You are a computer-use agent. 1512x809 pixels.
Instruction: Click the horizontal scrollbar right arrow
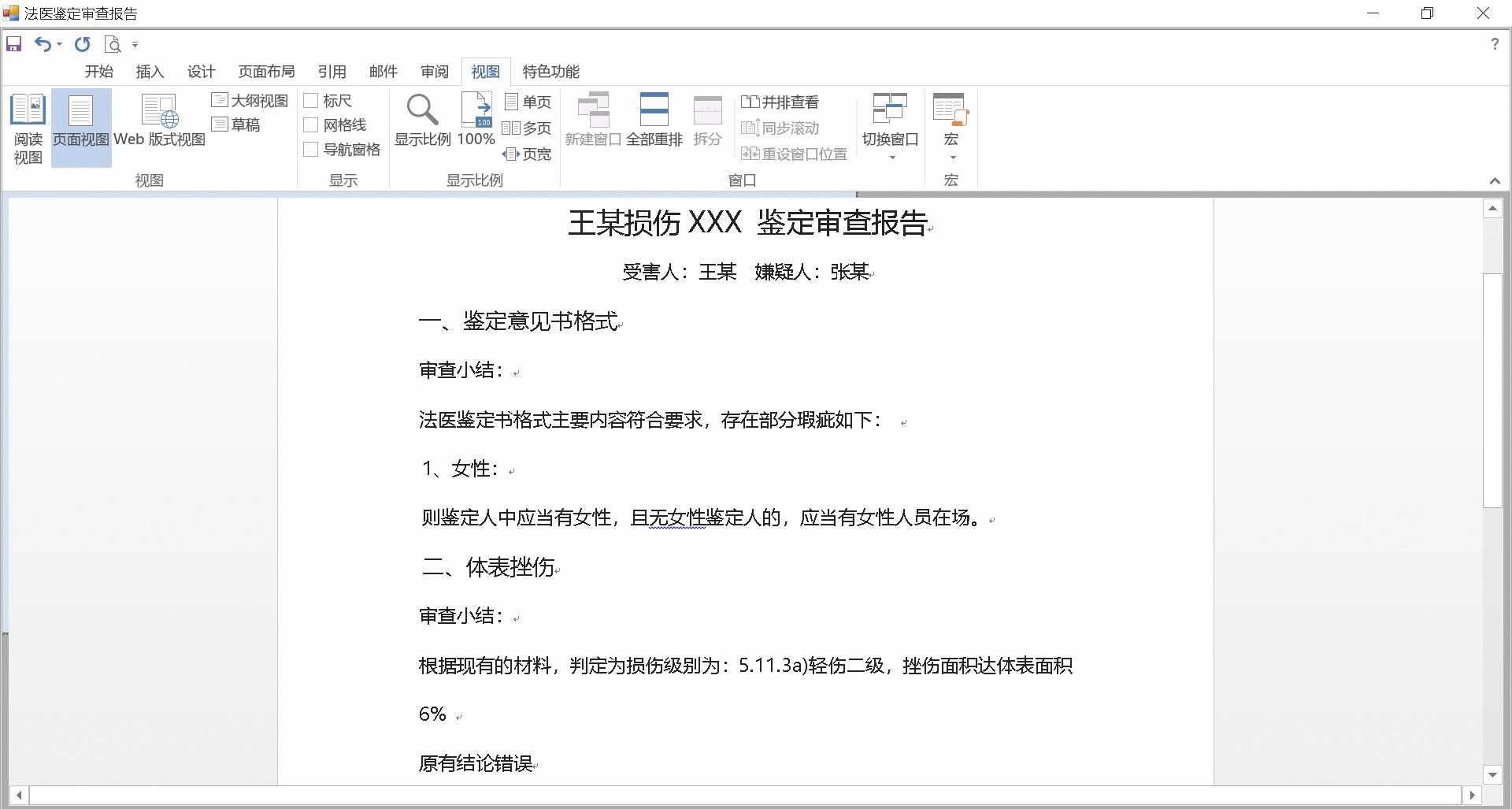coord(1471,795)
